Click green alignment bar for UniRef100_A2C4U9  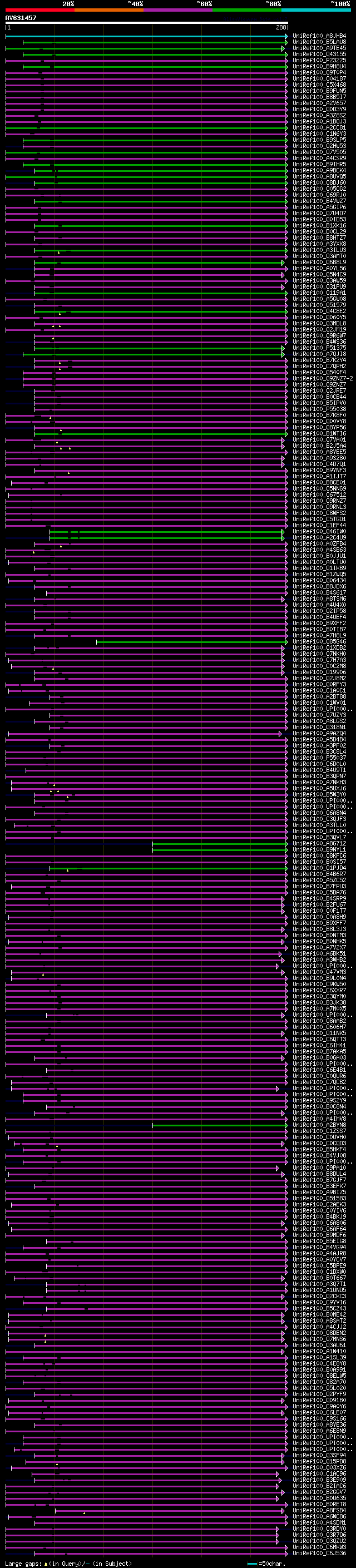coord(167,537)
